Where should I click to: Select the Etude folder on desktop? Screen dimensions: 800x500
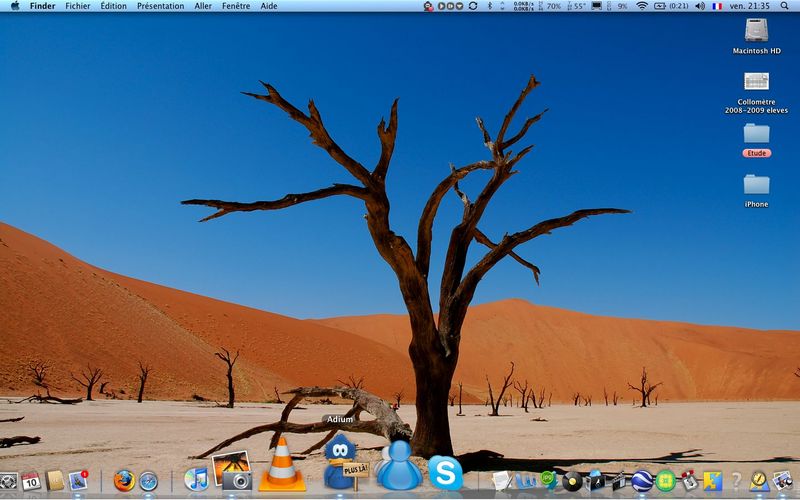pos(757,140)
